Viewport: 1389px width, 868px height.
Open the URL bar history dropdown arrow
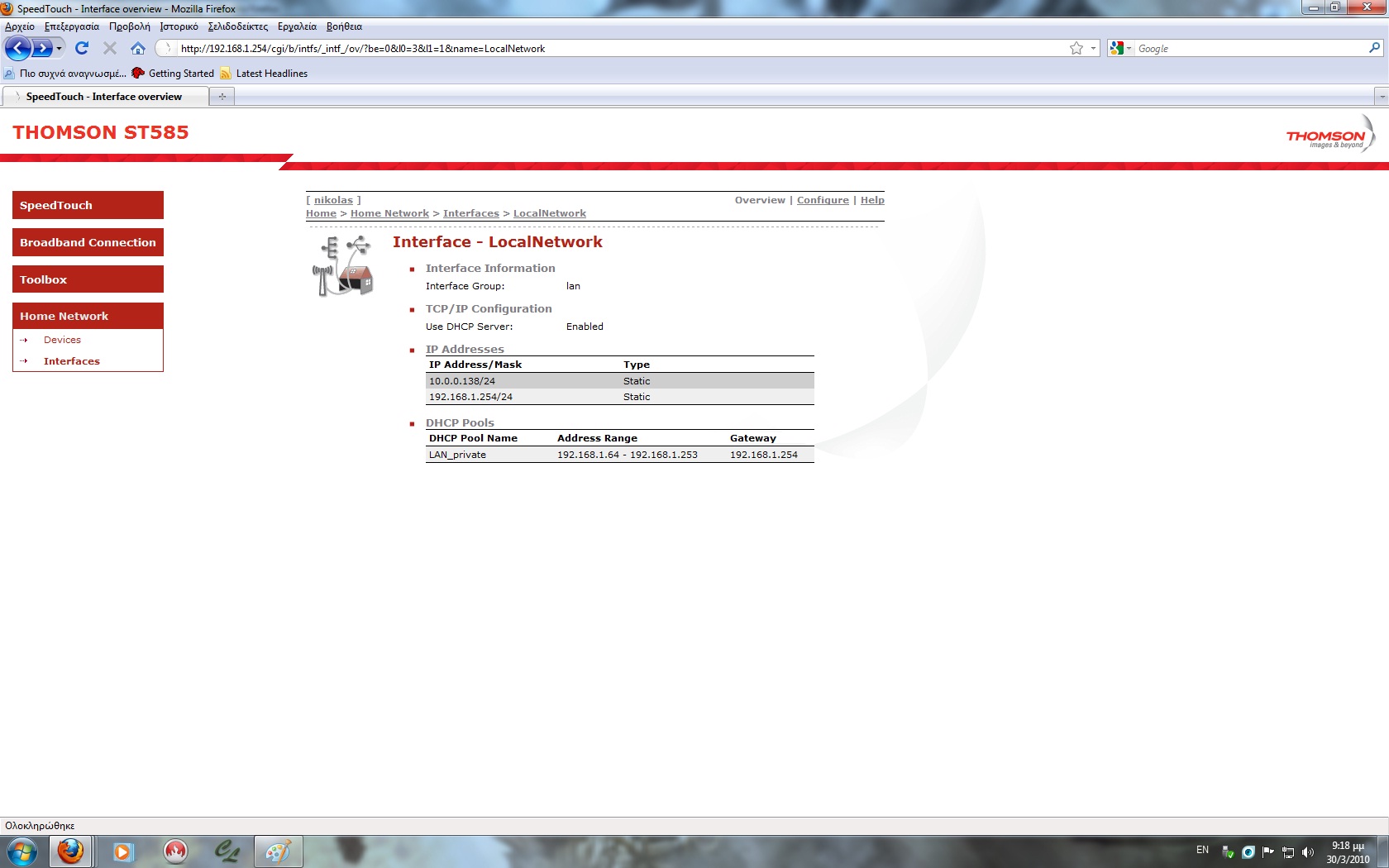pos(1093,49)
